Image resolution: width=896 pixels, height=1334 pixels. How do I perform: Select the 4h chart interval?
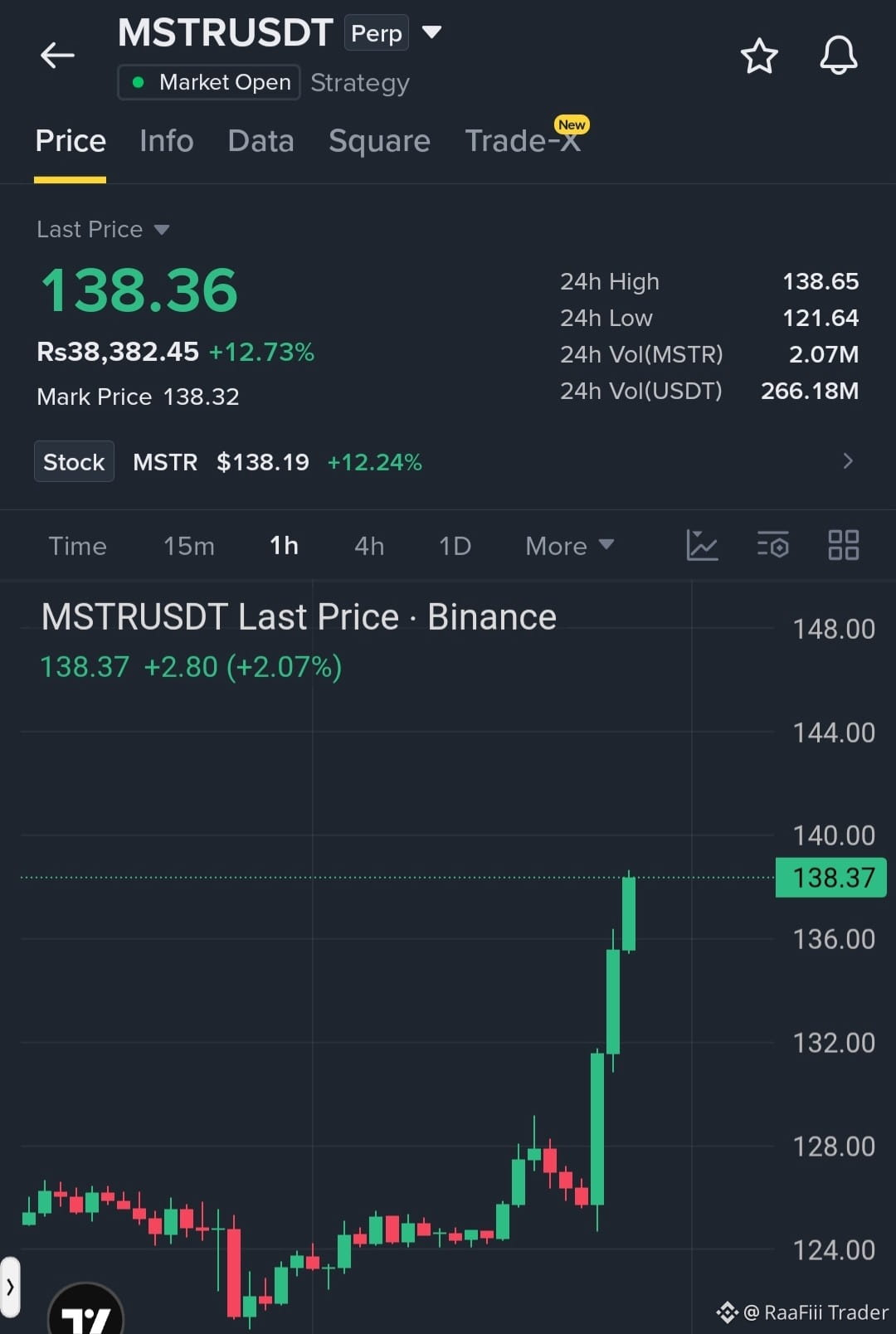(369, 546)
